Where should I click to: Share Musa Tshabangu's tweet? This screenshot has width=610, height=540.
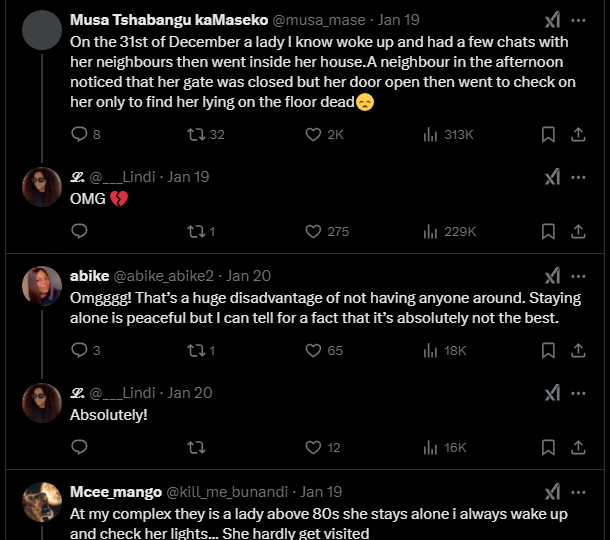point(577,134)
